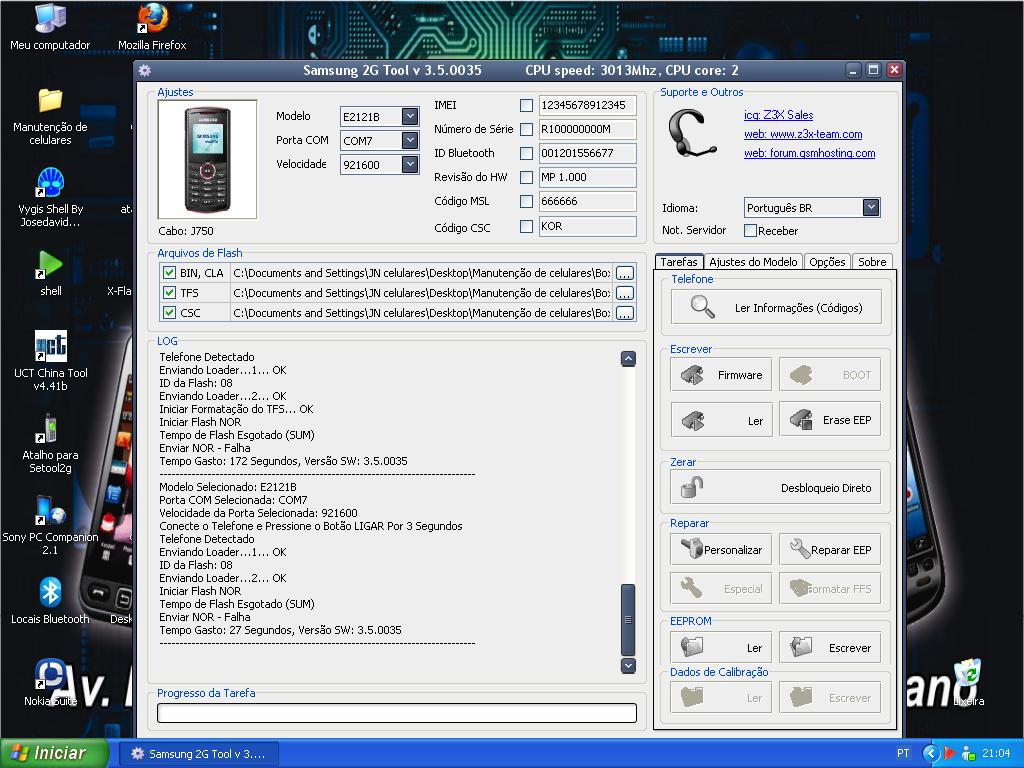The image size is (1024, 768).
Task: Open the Lixeira recycle bin
Action: click(968, 682)
